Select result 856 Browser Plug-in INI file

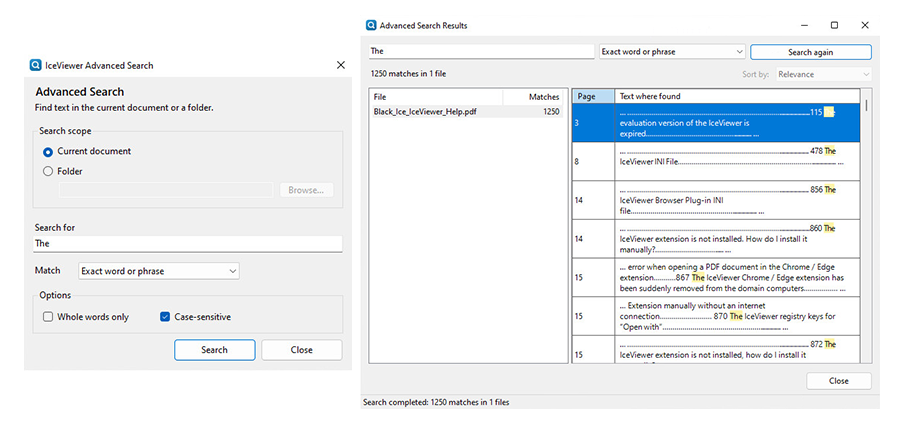(716, 200)
